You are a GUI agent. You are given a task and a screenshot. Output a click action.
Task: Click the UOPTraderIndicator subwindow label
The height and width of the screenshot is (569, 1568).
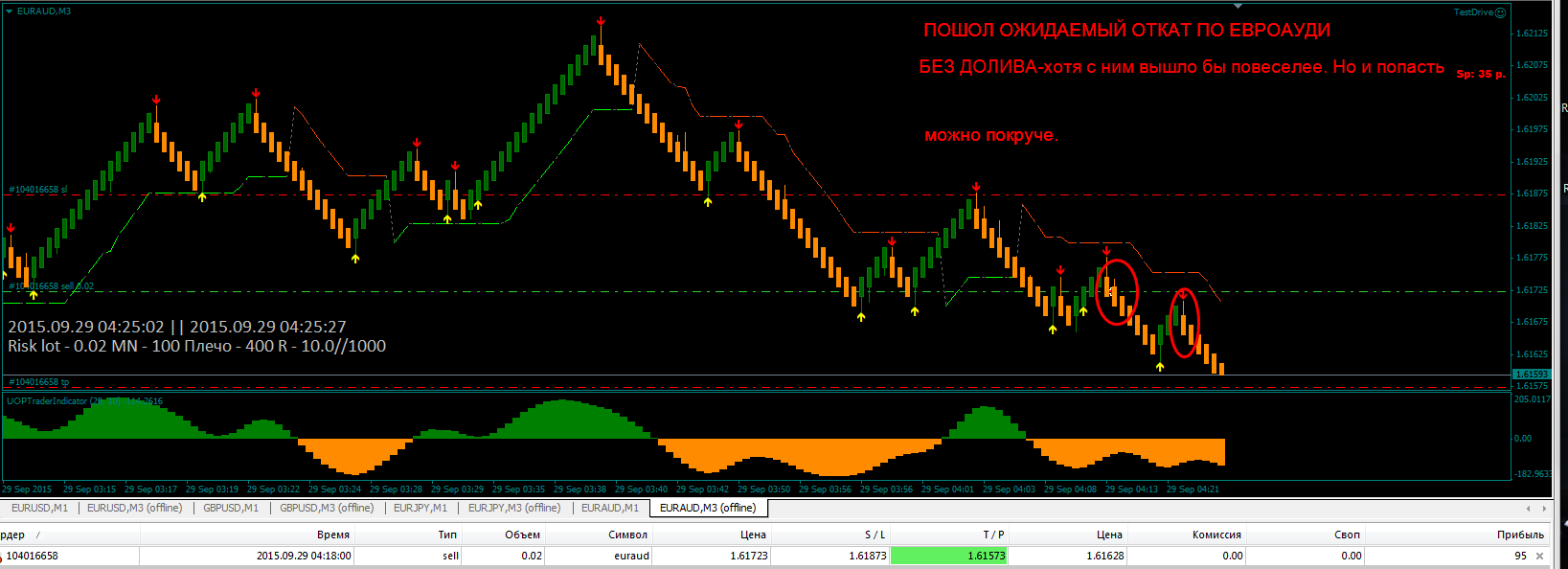click(84, 401)
